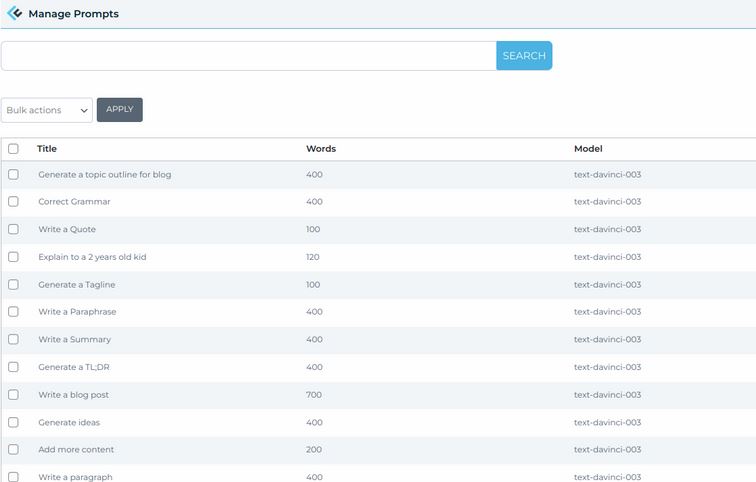Sort by the Words column header
The height and width of the screenshot is (482, 756).
tap(321, 149)
